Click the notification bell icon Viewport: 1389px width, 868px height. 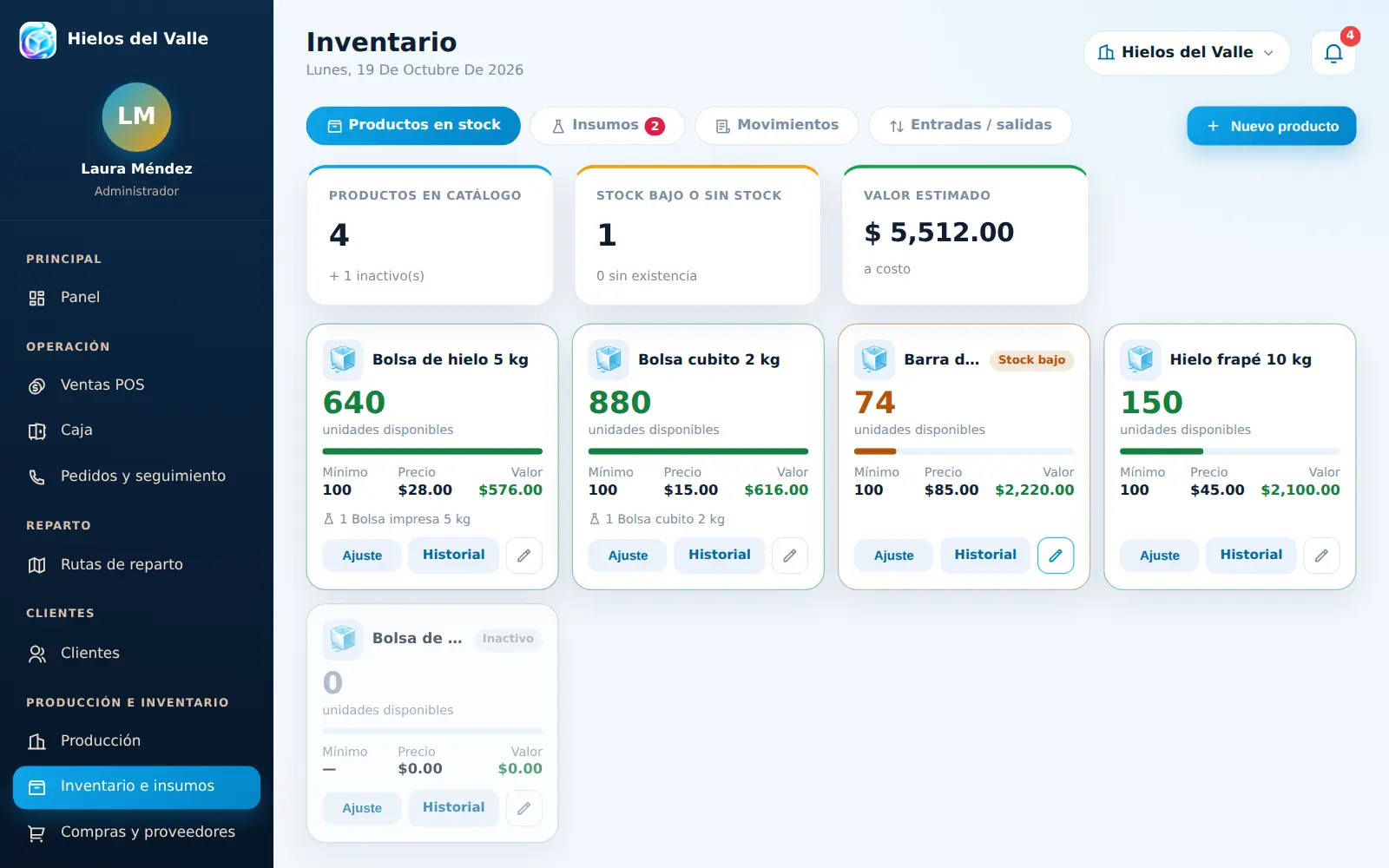point(1333,53)
